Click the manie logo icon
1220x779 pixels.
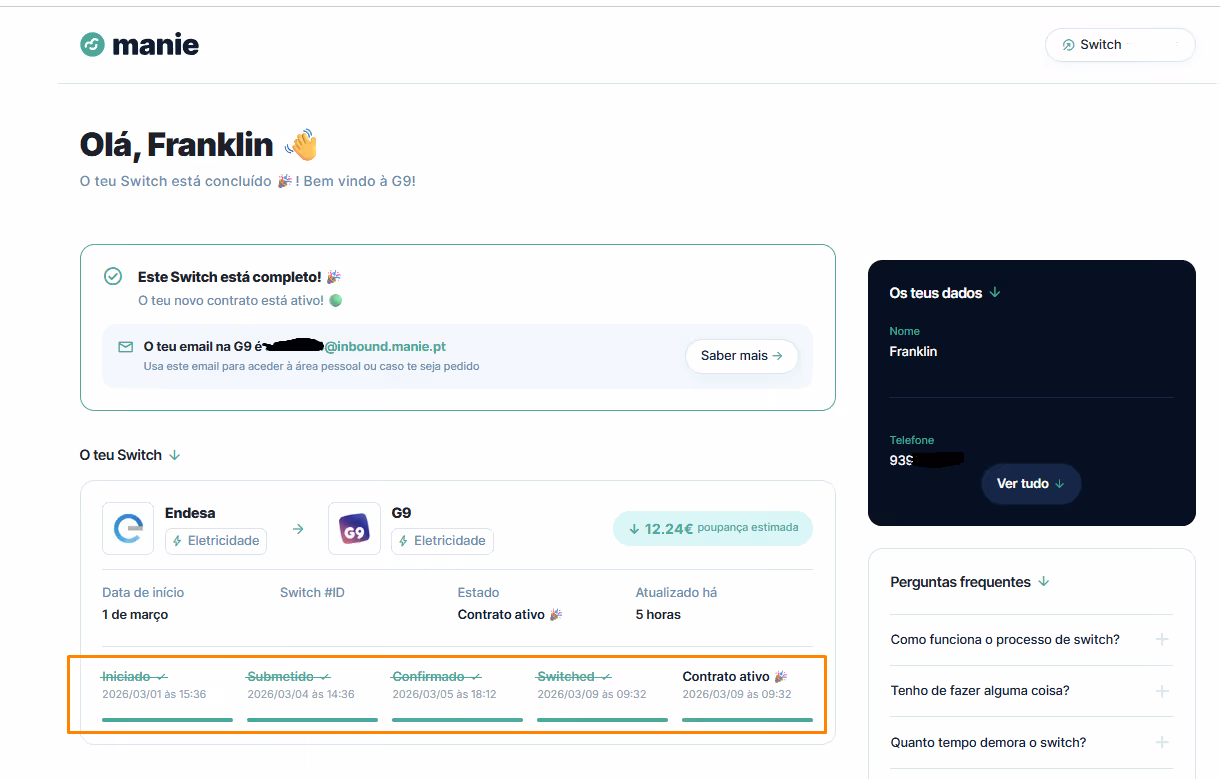click(92, 45)
